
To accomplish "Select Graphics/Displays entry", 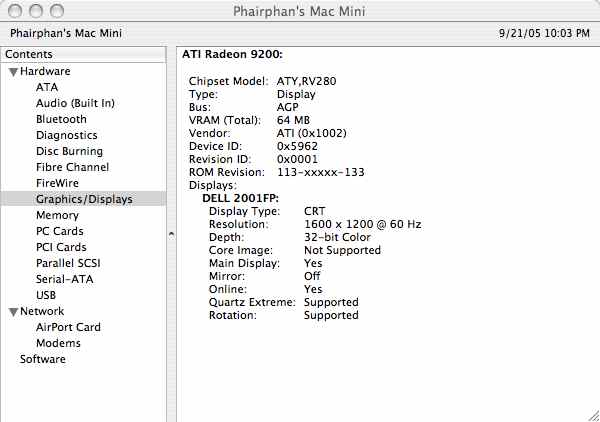I will click(84, 199).
